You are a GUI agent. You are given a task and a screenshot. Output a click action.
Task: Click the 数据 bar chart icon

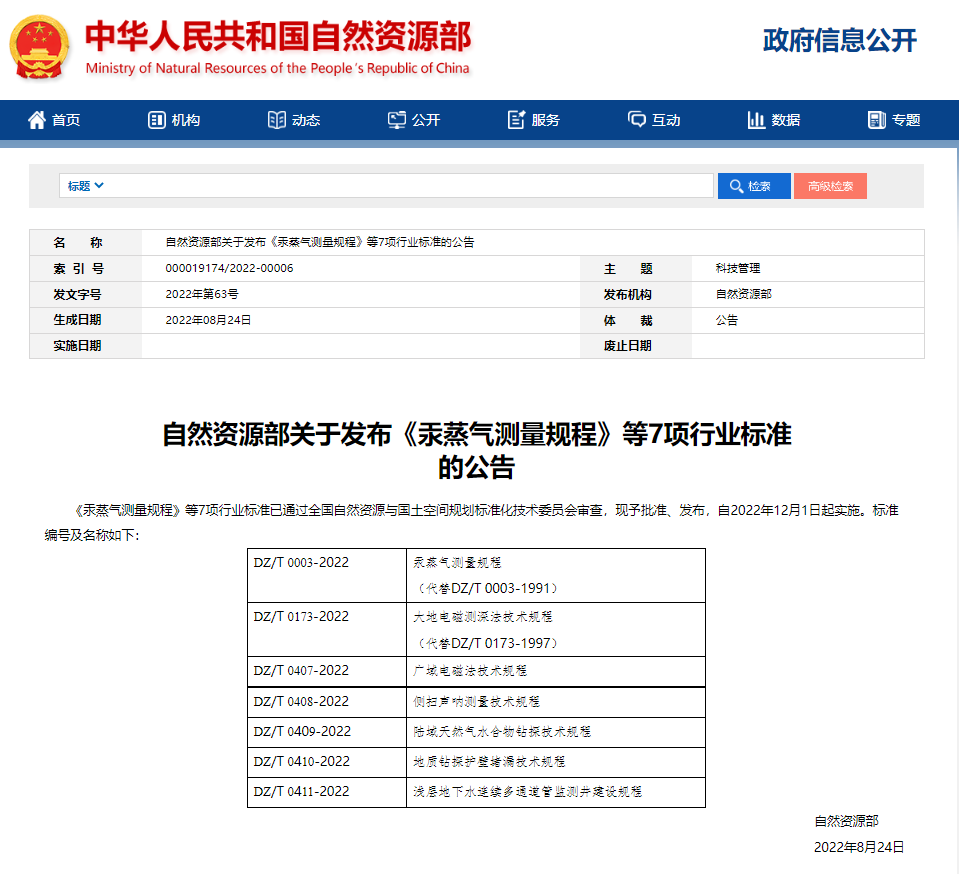pyautogui.click(x=756, y=120)
